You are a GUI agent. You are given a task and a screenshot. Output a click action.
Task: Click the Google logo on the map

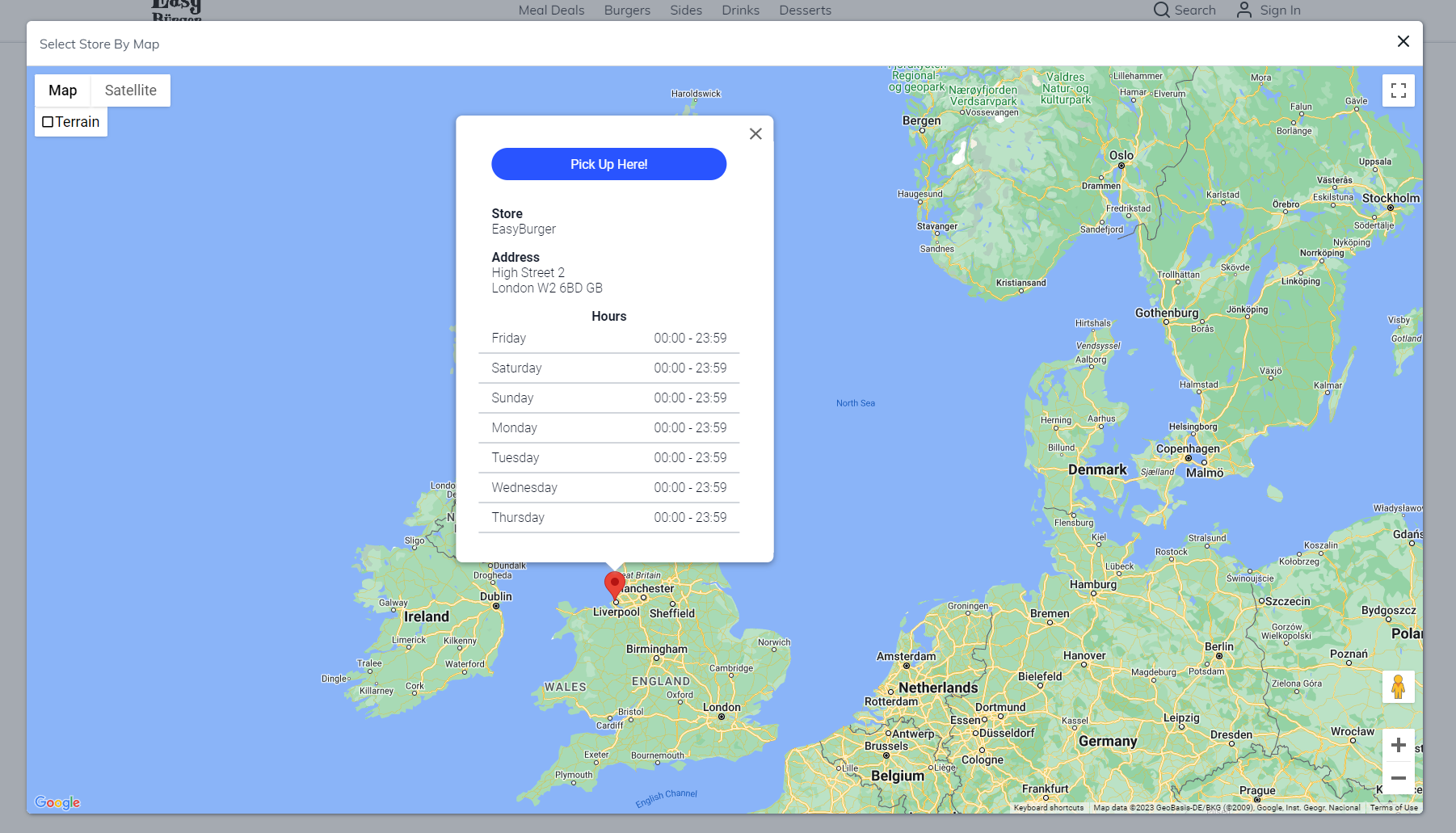tap(57, 802)
